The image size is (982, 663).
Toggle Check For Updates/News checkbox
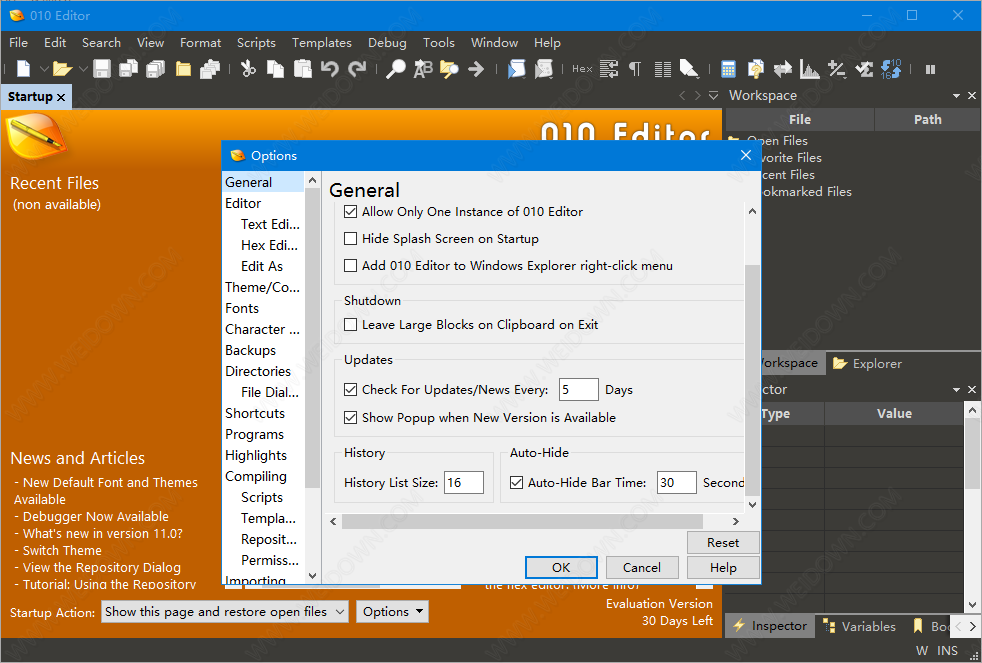coord(351,389)
